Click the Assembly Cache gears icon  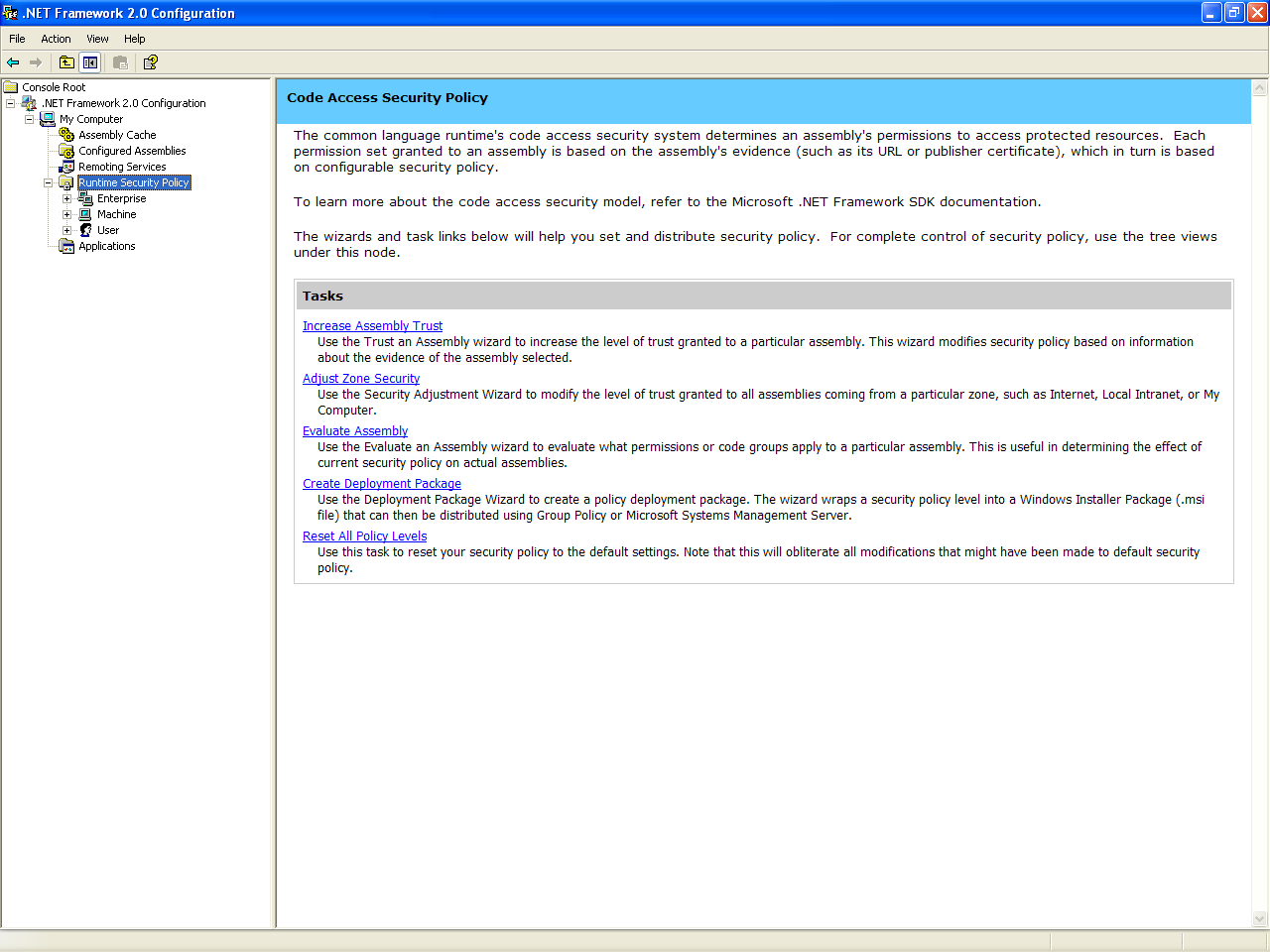(x=66, y=135)
